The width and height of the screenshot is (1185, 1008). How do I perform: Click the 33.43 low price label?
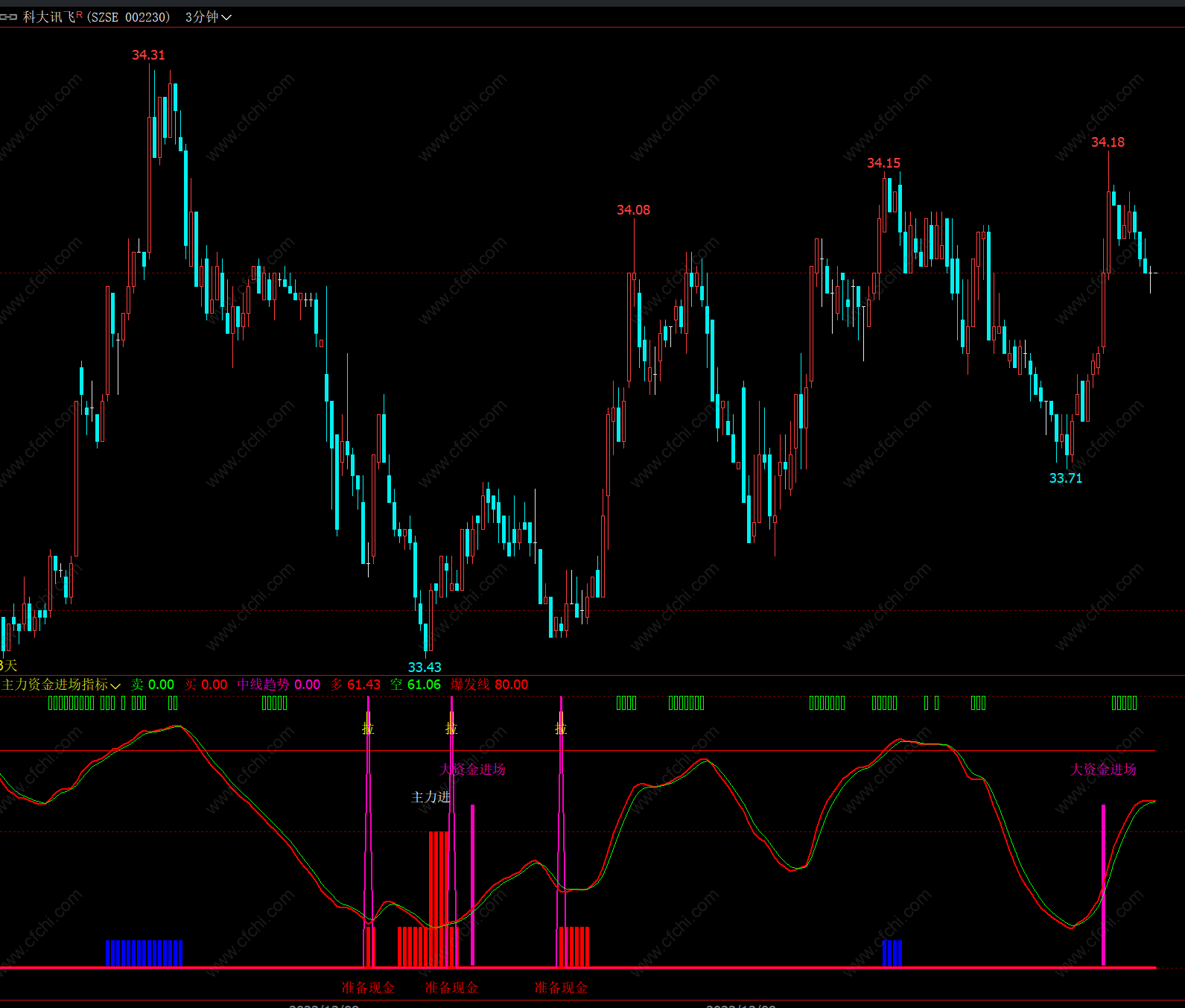point(425,668)
